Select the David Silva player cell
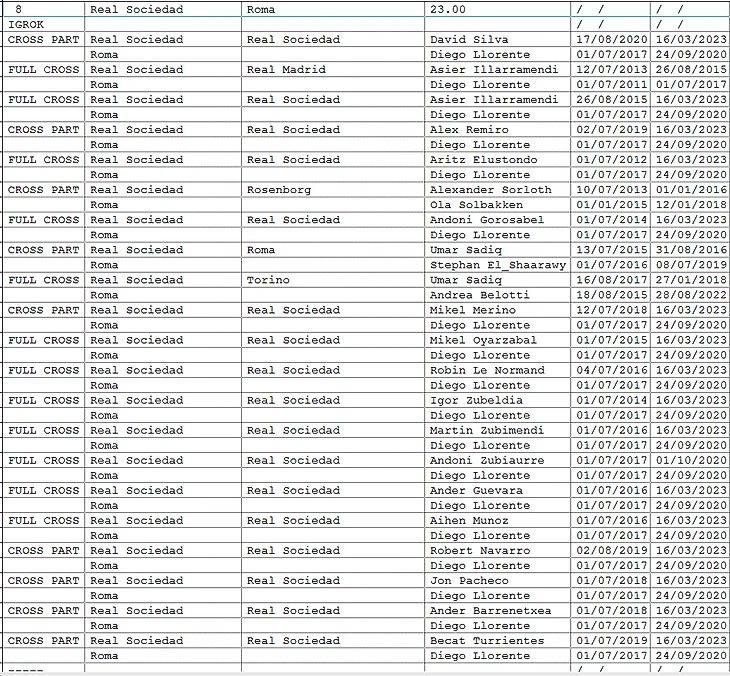Screen dimensions: 730x676 [497, 40]
